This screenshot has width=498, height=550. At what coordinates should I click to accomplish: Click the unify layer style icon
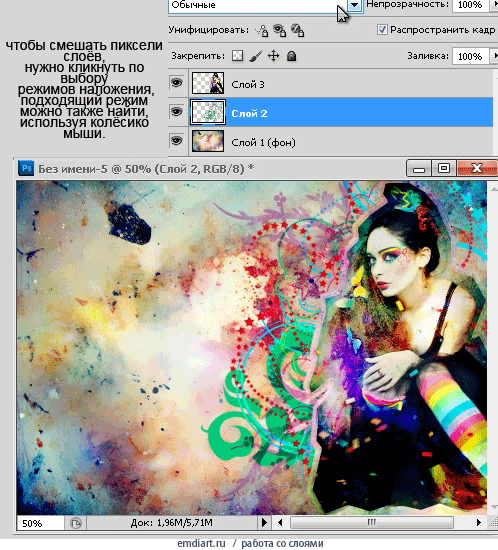pyautogui.click(x=297, y=31)
